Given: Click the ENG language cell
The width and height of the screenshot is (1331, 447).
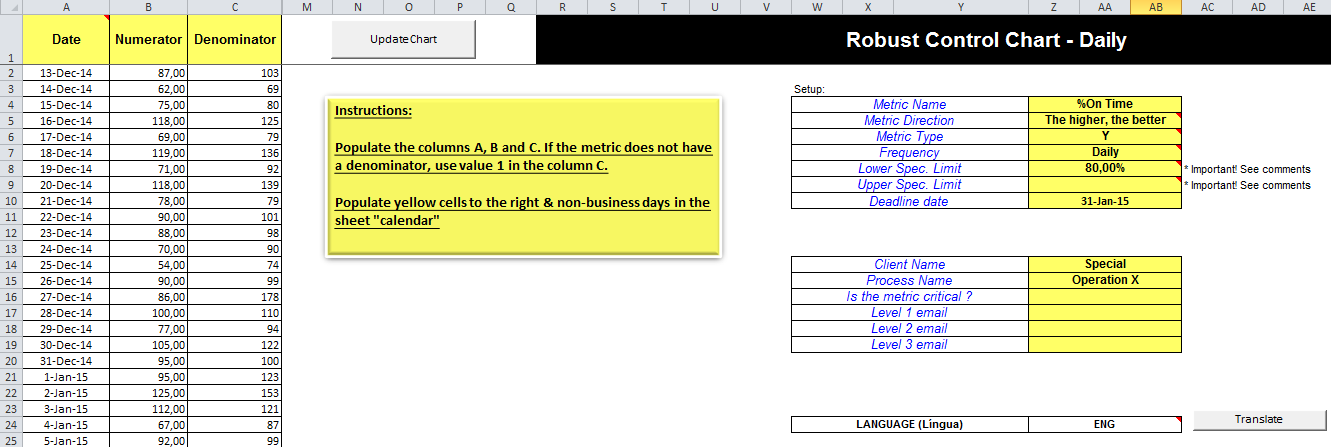Looking at the screenshot, I should coord(1105,424).
